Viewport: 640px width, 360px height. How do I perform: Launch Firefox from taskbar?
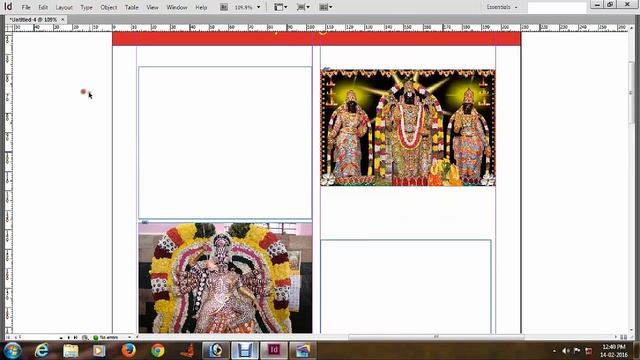tap(128, 350)
